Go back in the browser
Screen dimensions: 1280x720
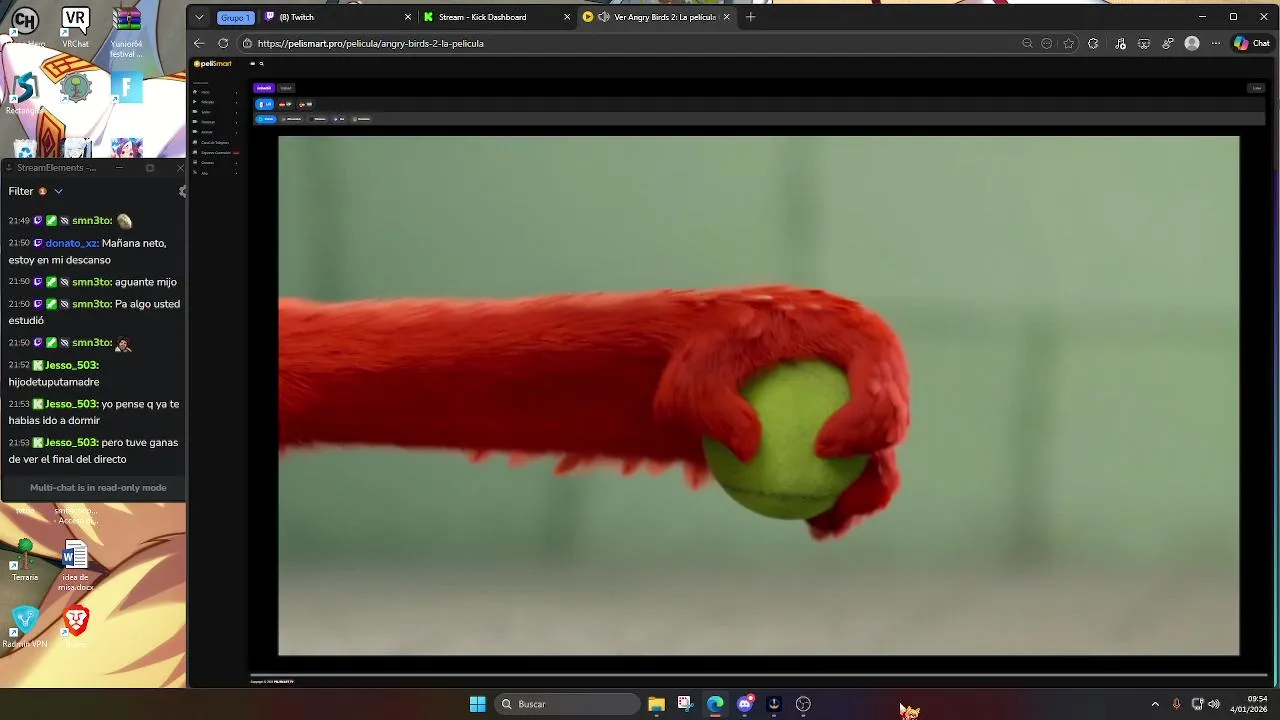[199, 43]
